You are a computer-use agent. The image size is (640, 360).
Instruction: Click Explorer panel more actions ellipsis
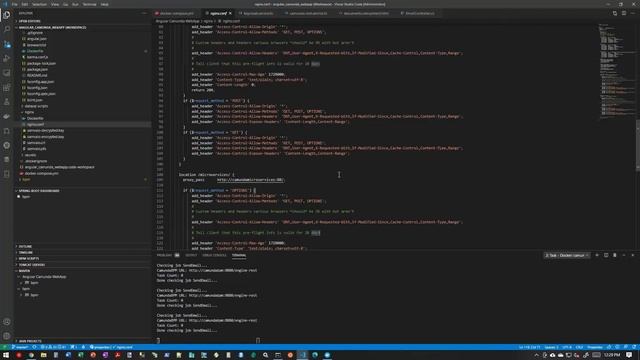pyautogui.click(x=144, y=13)
